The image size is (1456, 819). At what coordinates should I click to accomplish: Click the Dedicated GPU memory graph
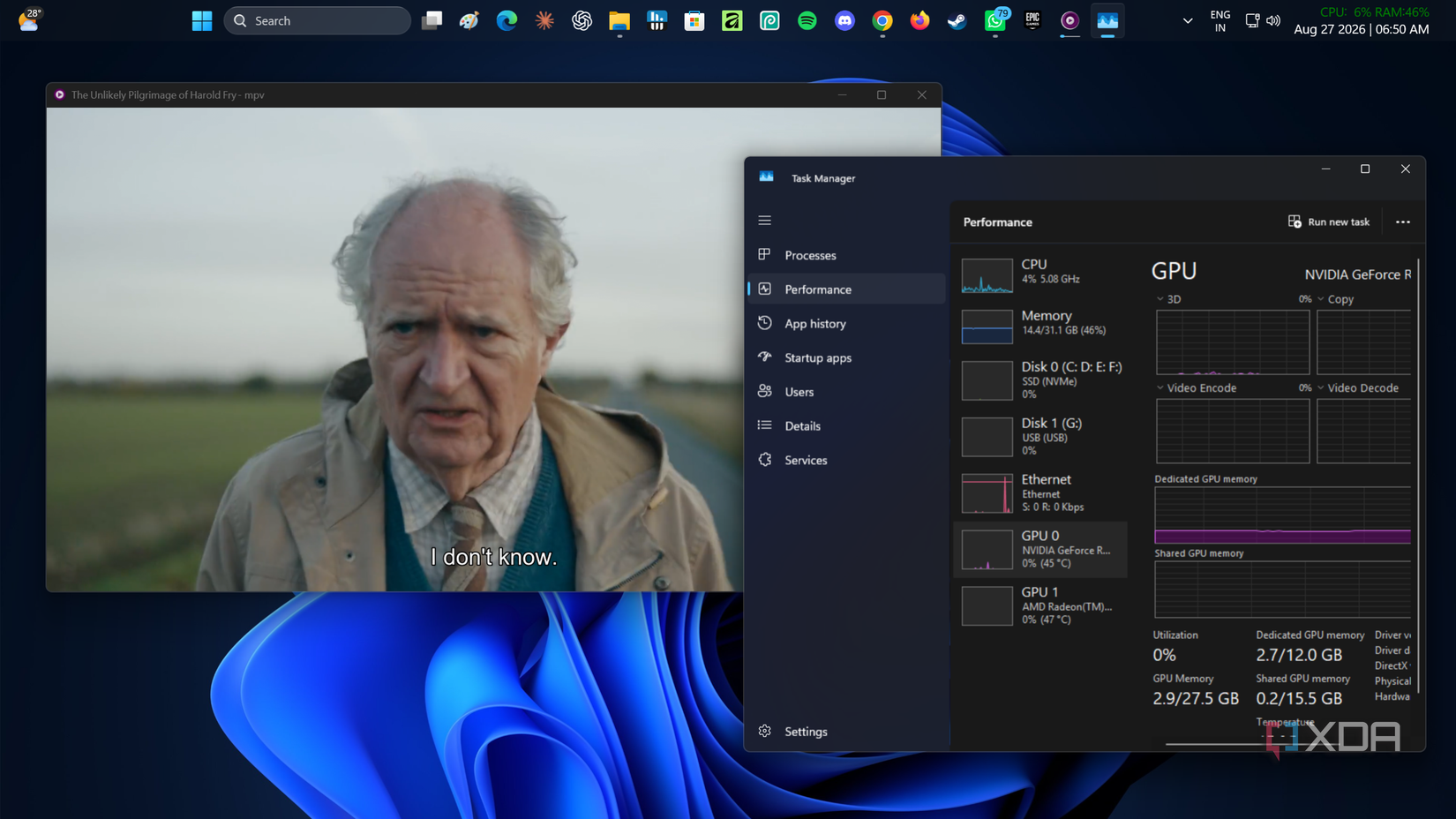(x=1282, y=515)
